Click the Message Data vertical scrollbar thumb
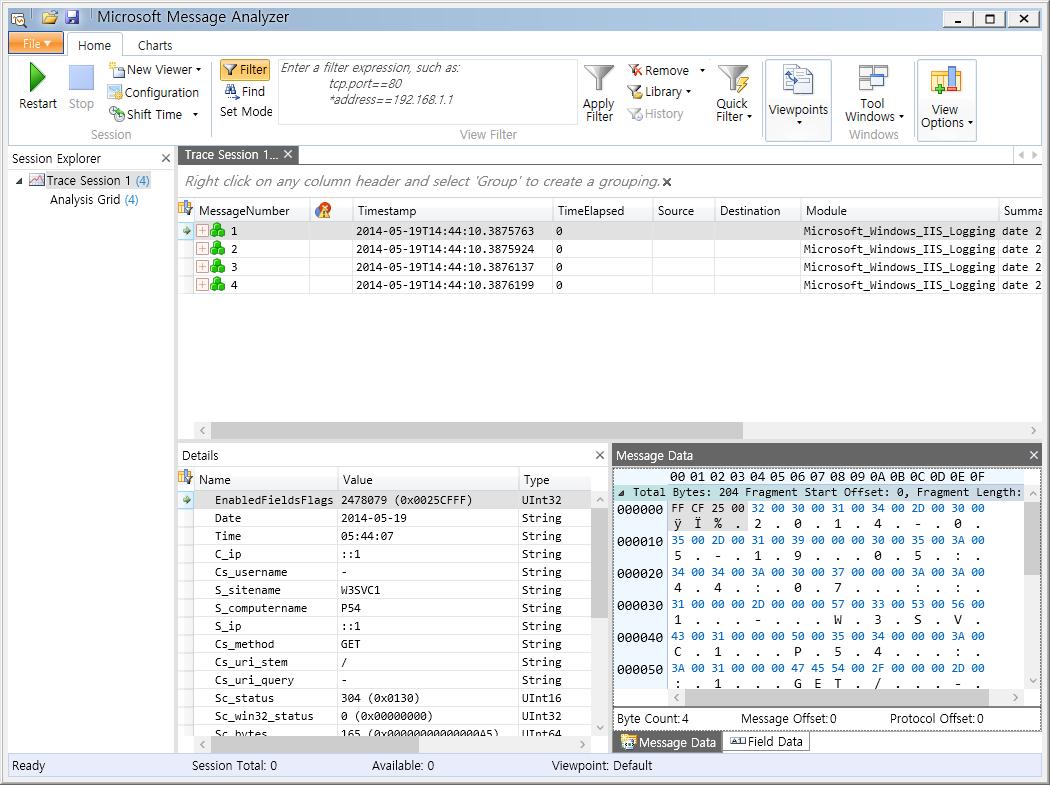Screen dimensions: 1050x785 click(1033, 539)
